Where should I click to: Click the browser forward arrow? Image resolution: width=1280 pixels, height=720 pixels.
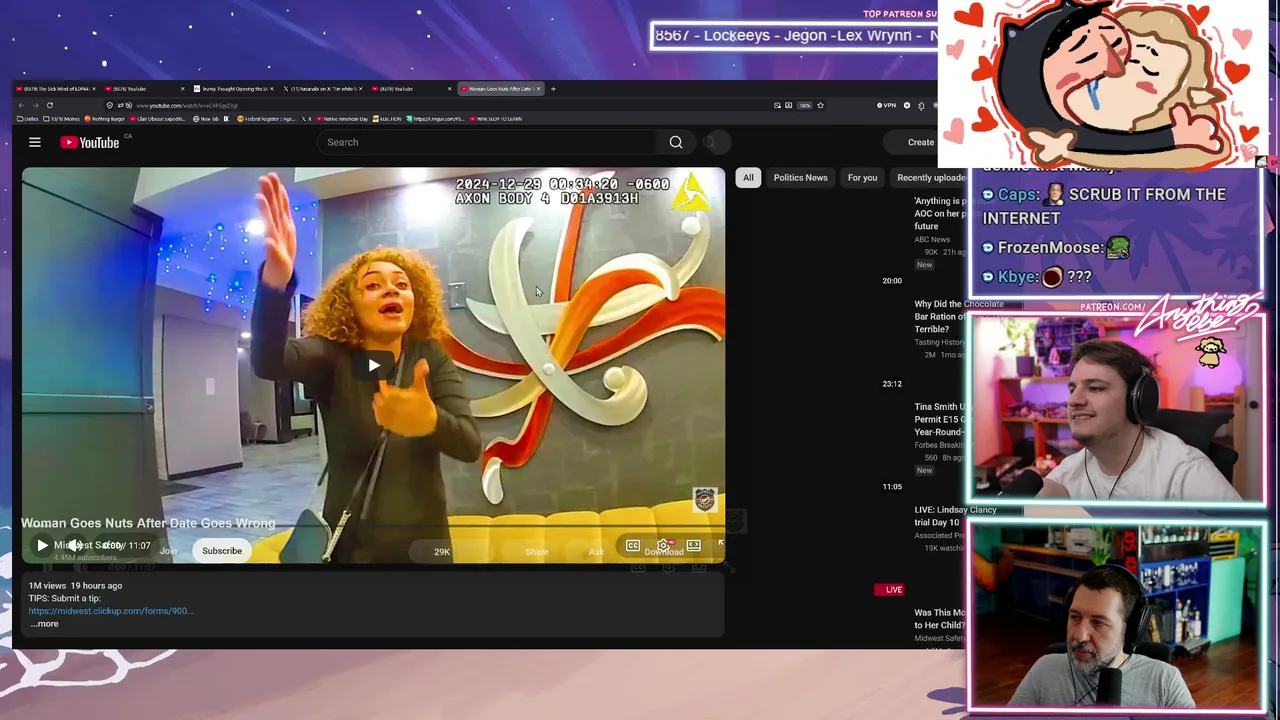click(35, 105)
